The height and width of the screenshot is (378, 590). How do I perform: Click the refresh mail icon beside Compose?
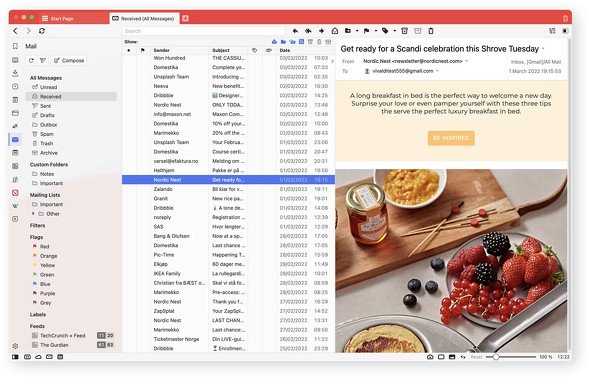31,61
